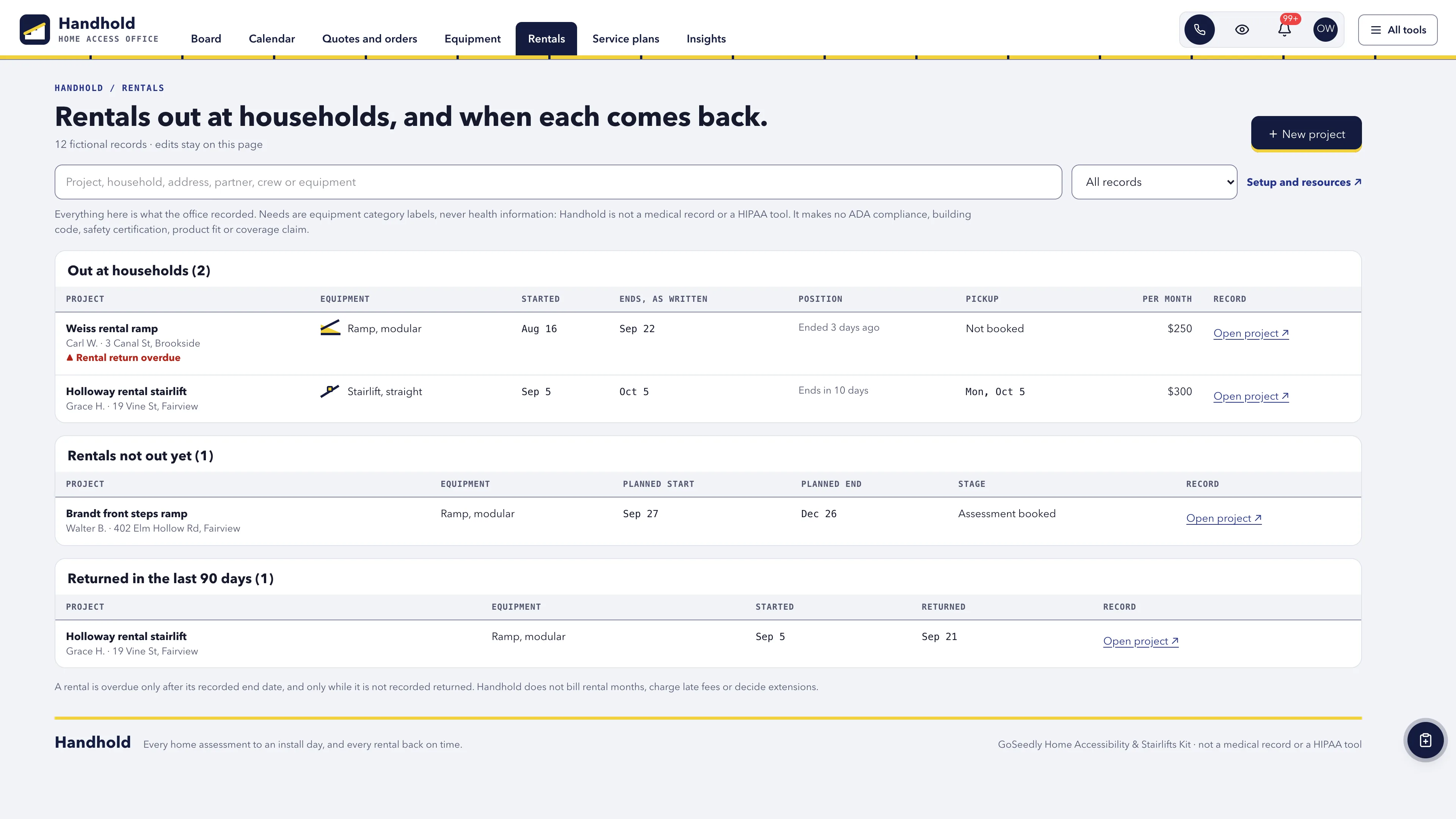Click the '$300' per month amount
1456x819 pixels.
click(1180, 391)
